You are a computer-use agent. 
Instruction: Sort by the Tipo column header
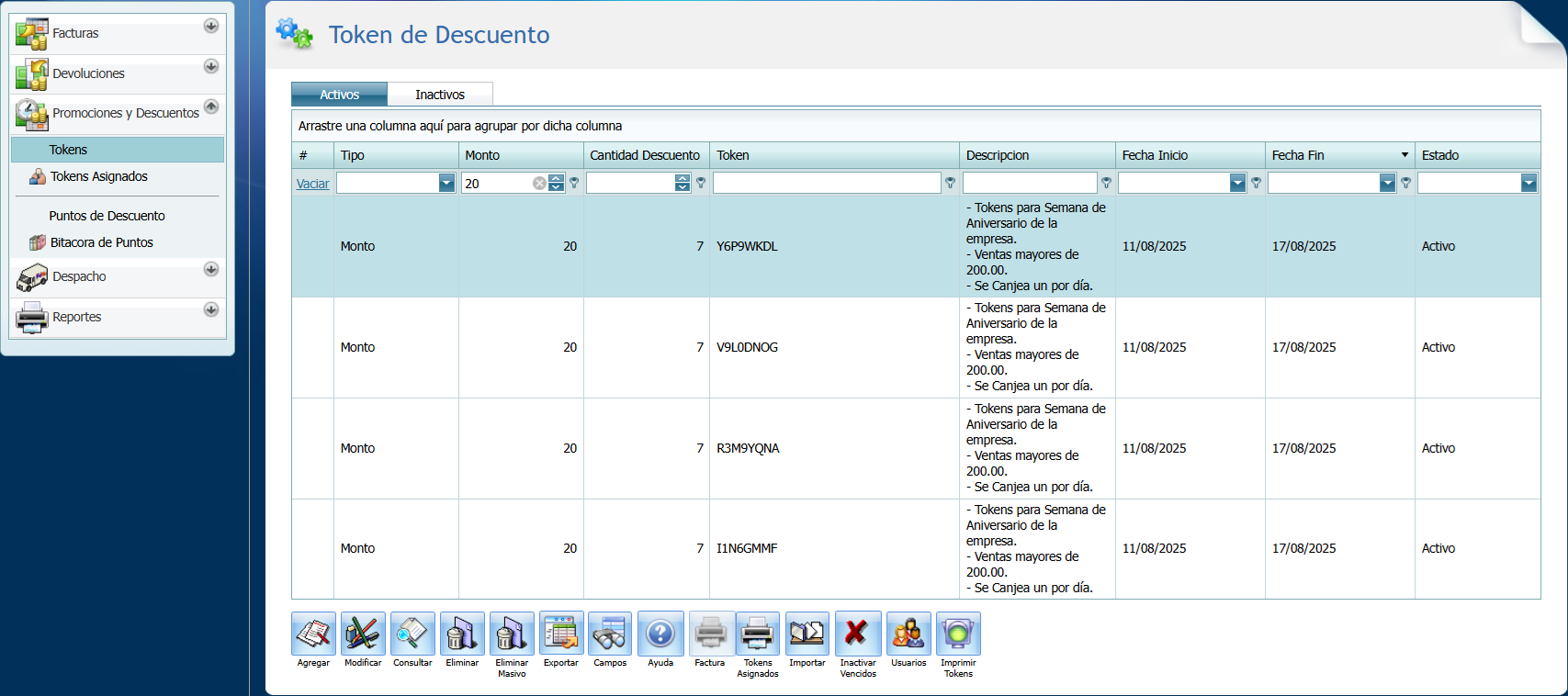[396, 155]
